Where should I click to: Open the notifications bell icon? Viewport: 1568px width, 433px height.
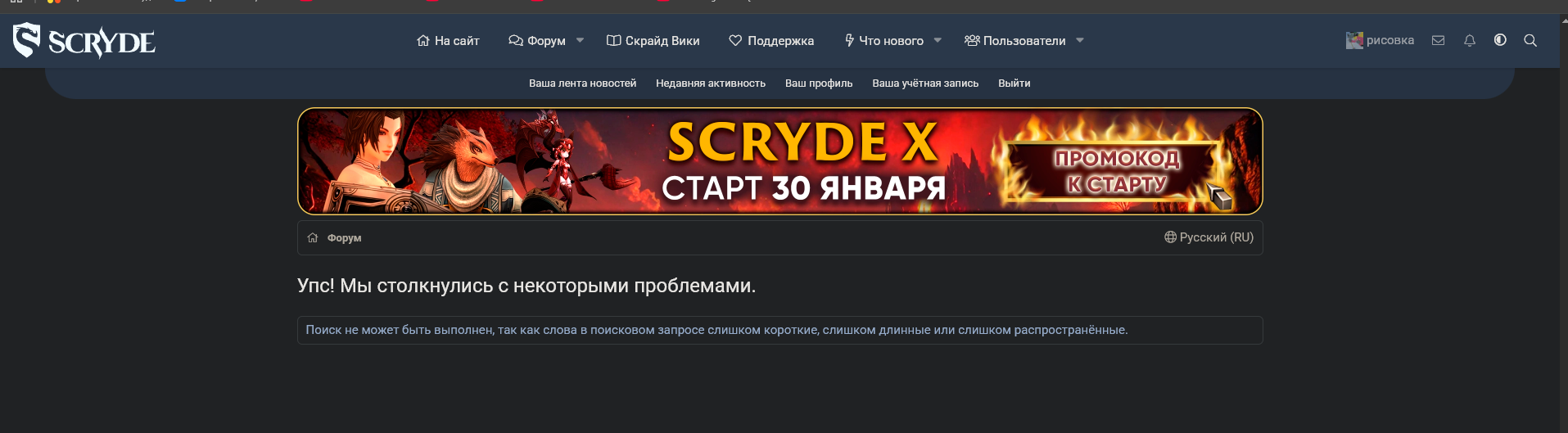pos(1470,40)
